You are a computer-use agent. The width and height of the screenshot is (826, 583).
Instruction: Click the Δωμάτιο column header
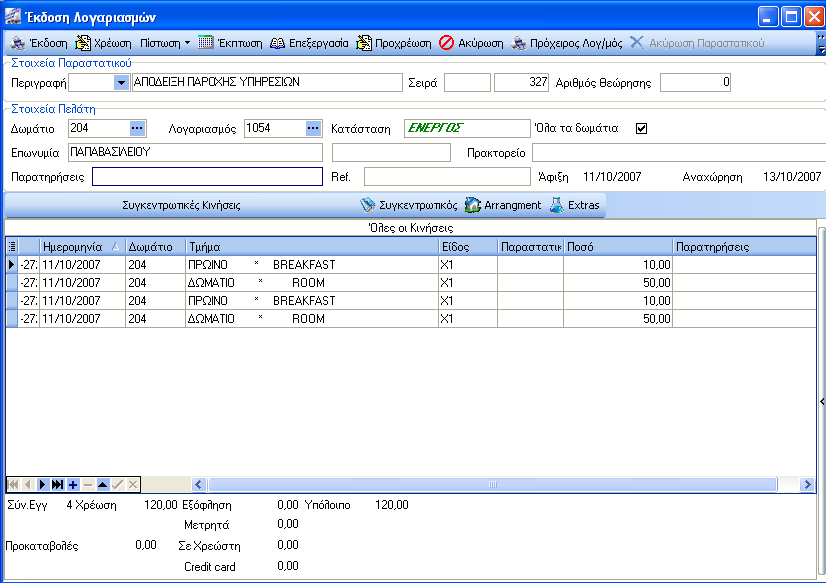tap(156, 246)
